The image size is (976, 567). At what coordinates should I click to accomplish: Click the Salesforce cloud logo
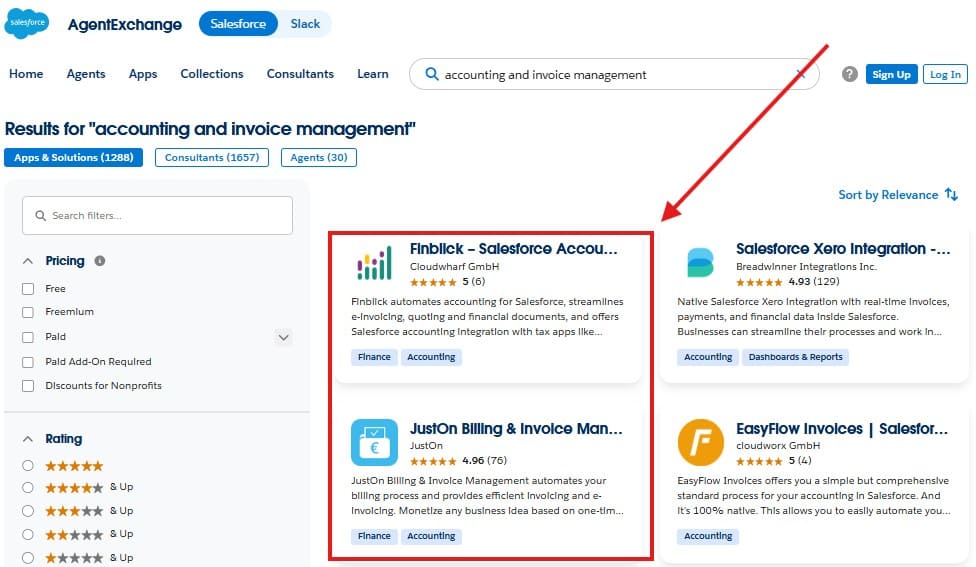coord(27,24)
